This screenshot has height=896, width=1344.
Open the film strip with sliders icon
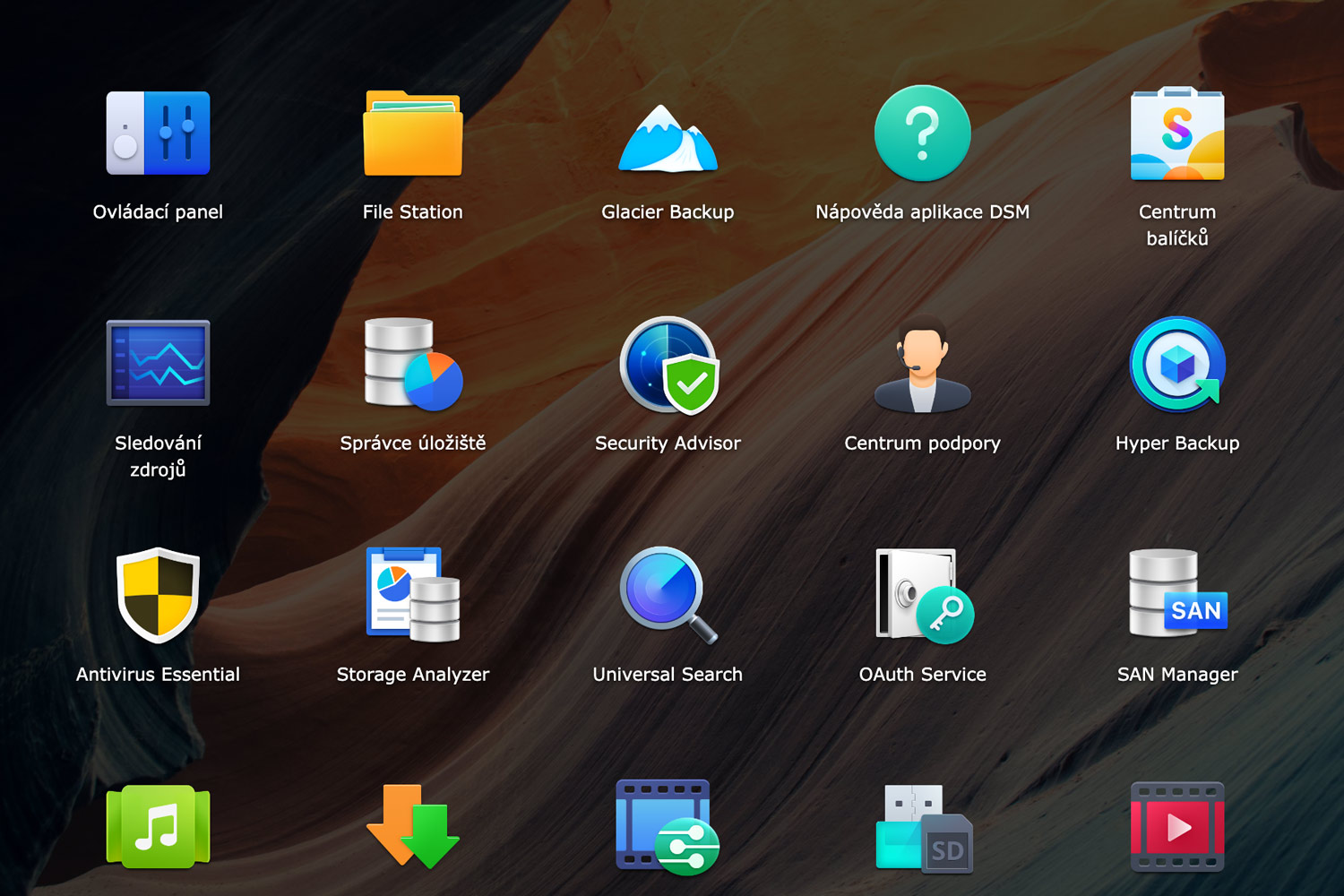point(668,826)
